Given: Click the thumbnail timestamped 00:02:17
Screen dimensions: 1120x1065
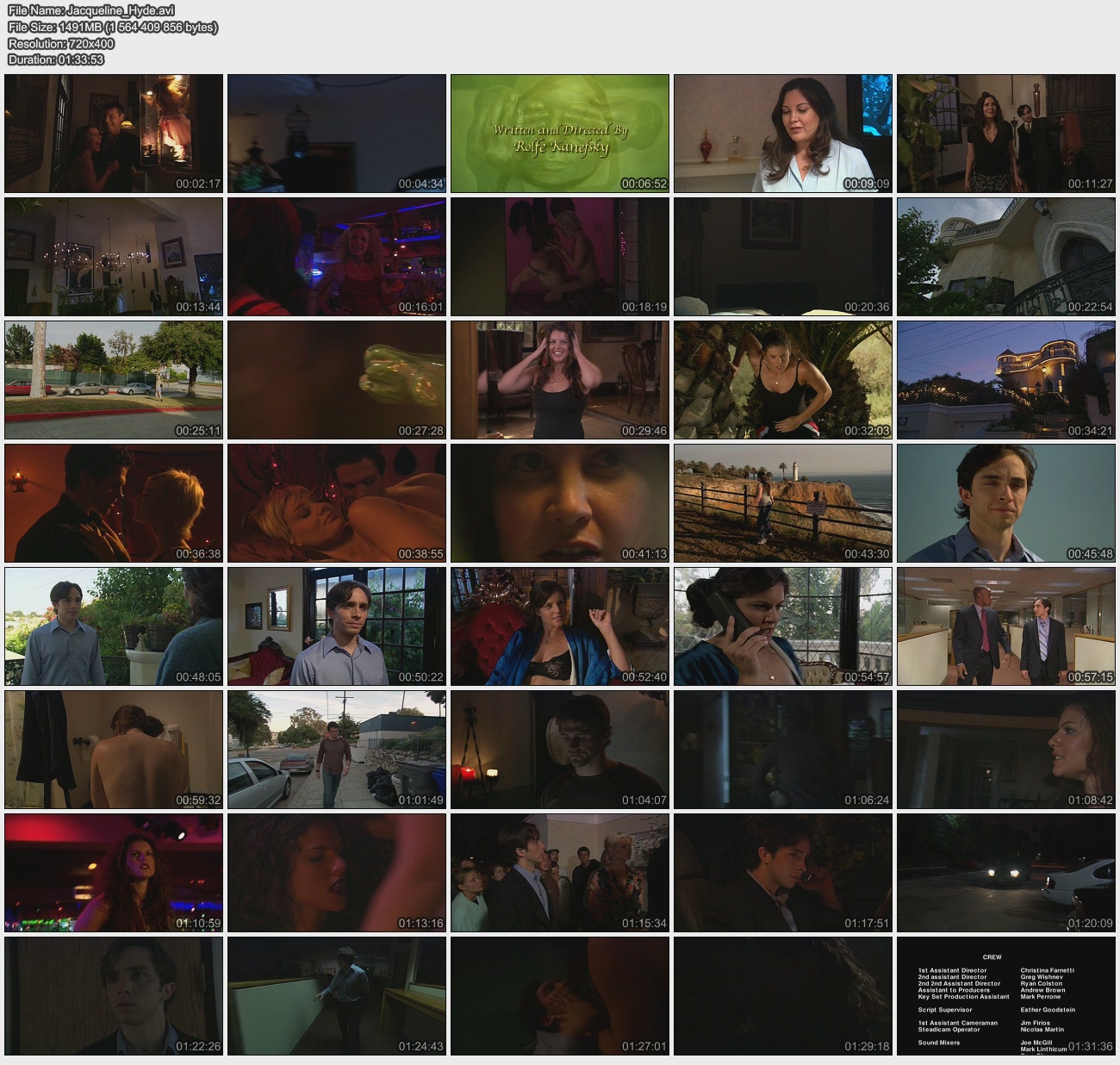Looking at the screenshot, I should tap(114, 134).
